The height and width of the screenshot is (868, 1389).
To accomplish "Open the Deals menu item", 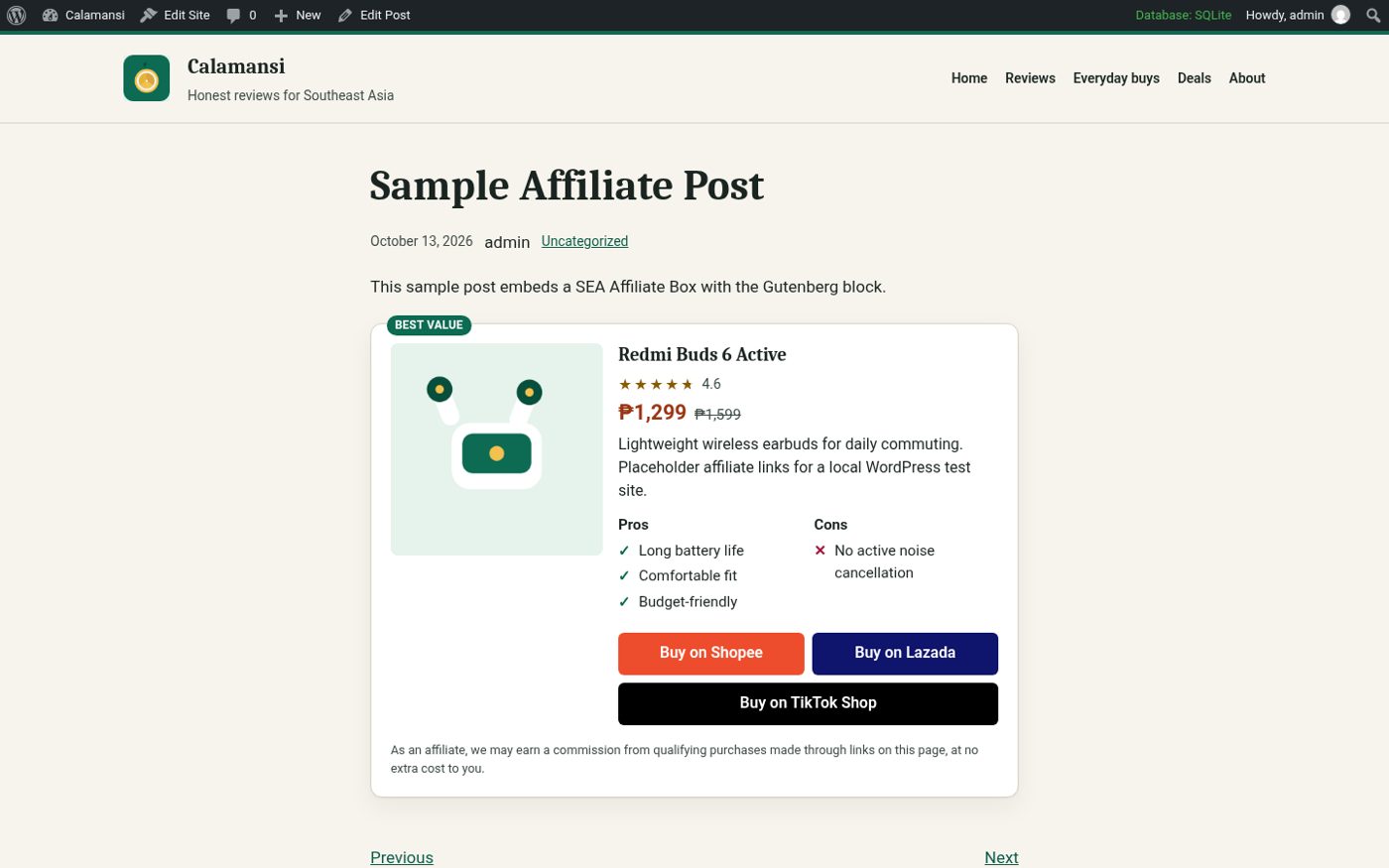I will (1195, 78).
